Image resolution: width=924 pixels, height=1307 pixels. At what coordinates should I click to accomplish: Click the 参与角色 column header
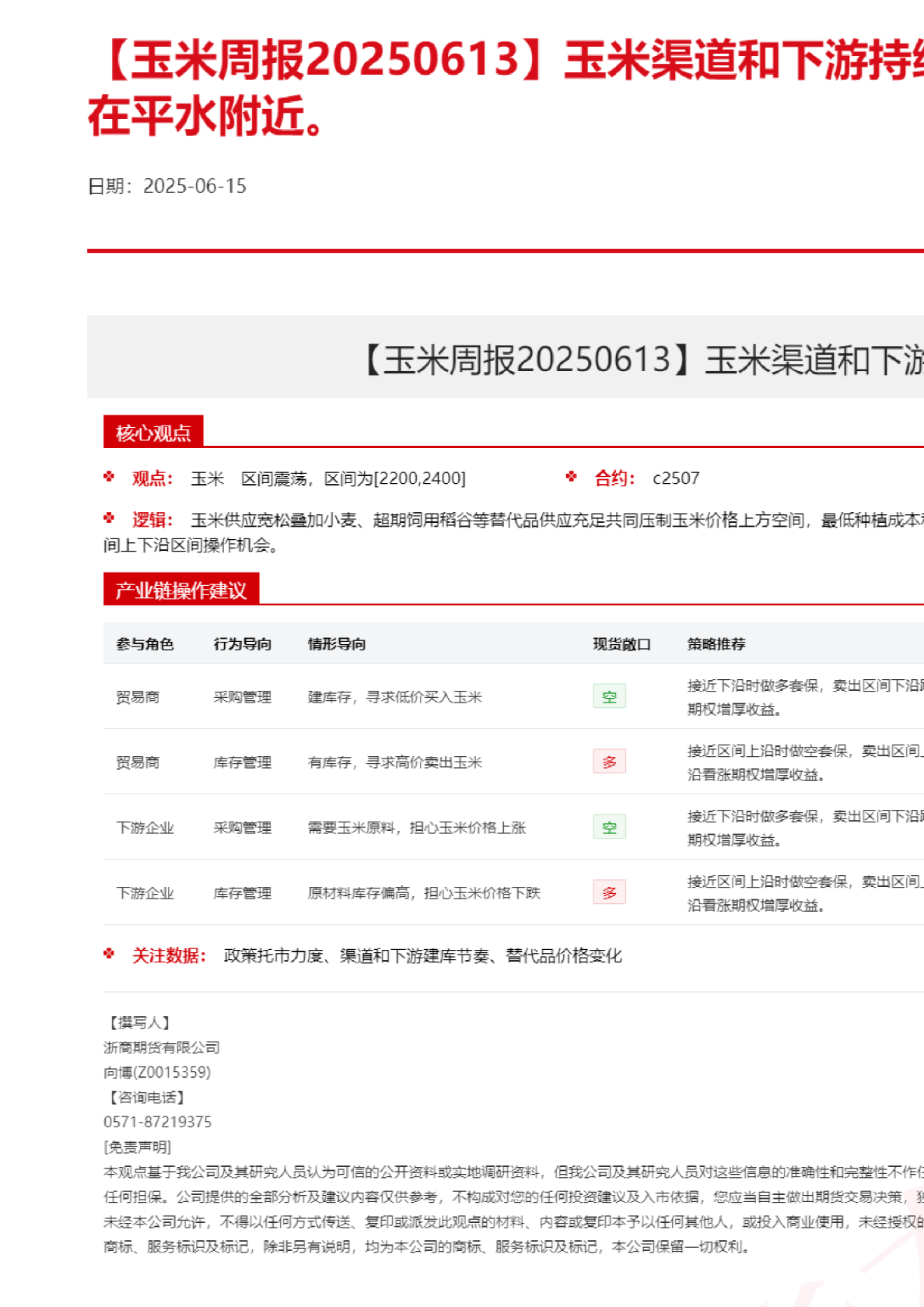pyautogui.click(x=145, y=644)
